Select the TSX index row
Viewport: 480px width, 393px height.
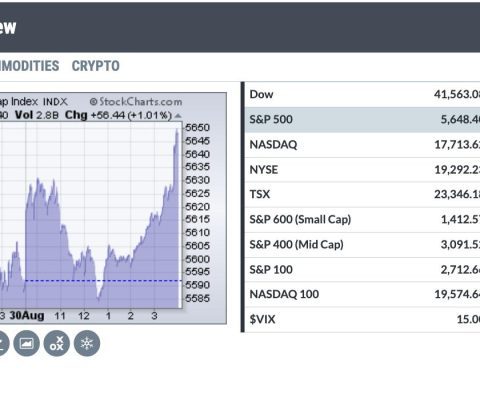(x=362, y=194)
